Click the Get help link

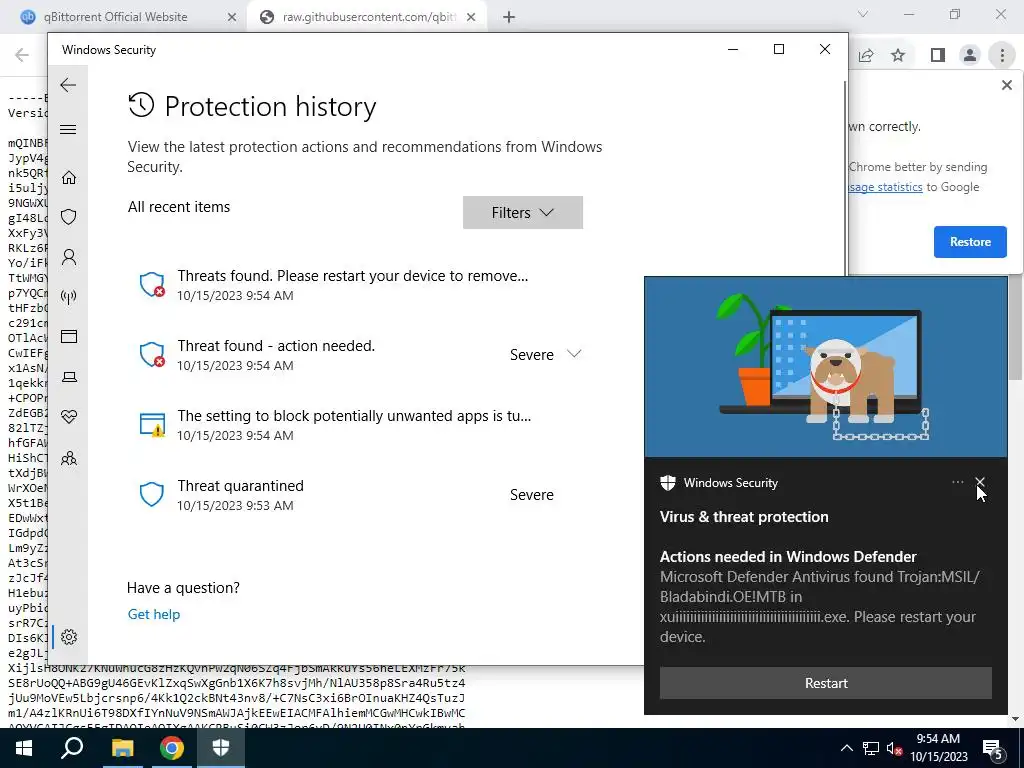[153, 614]
